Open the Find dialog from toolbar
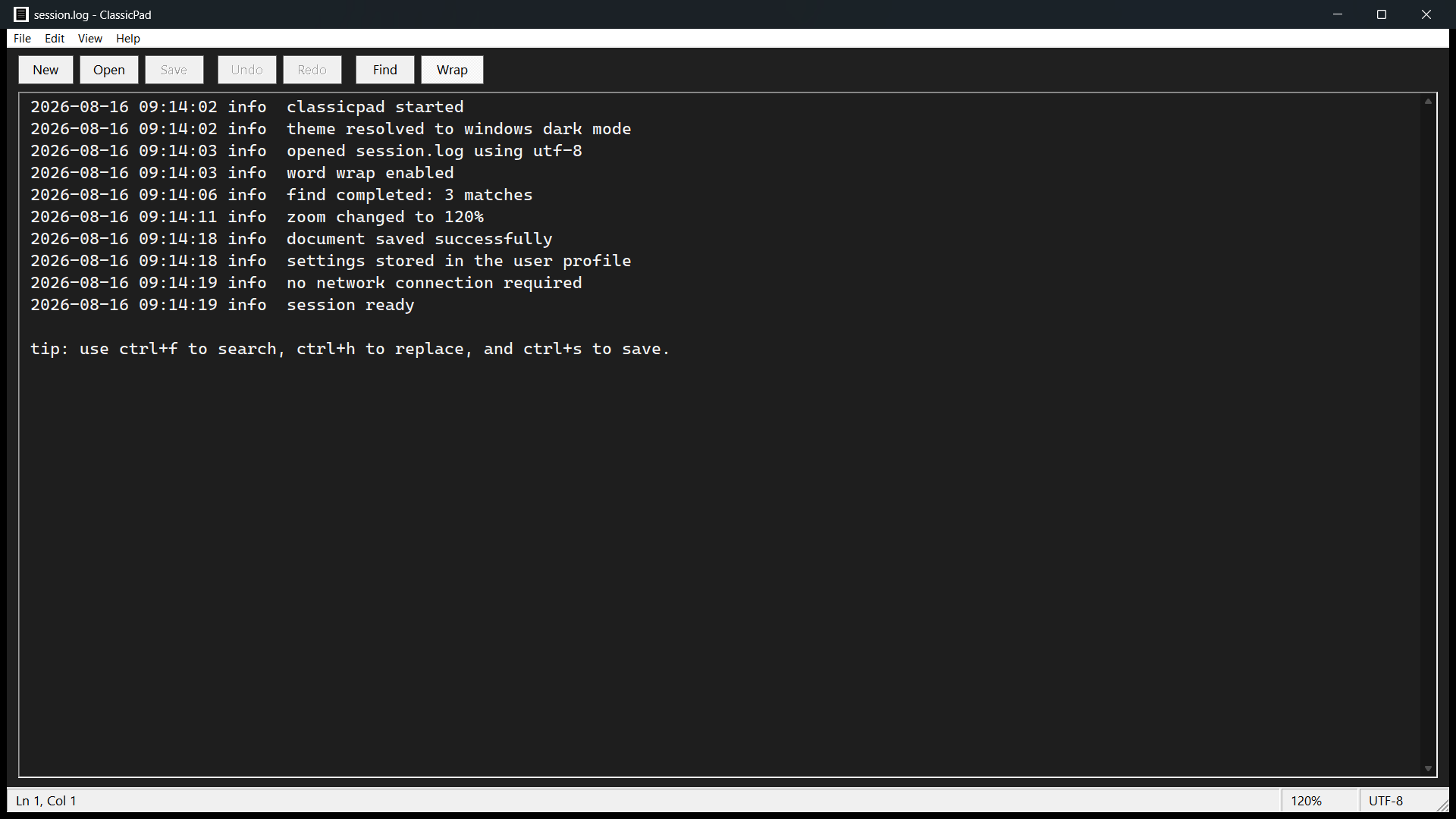Screen dimensions: 1456x819 [385, 70]
